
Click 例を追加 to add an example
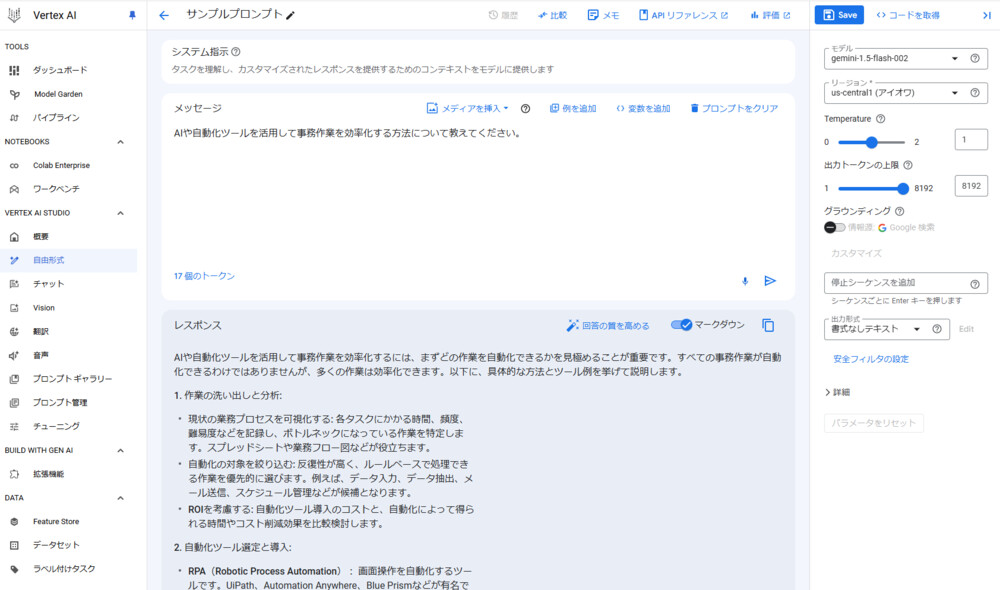click(x=573, y=108)
